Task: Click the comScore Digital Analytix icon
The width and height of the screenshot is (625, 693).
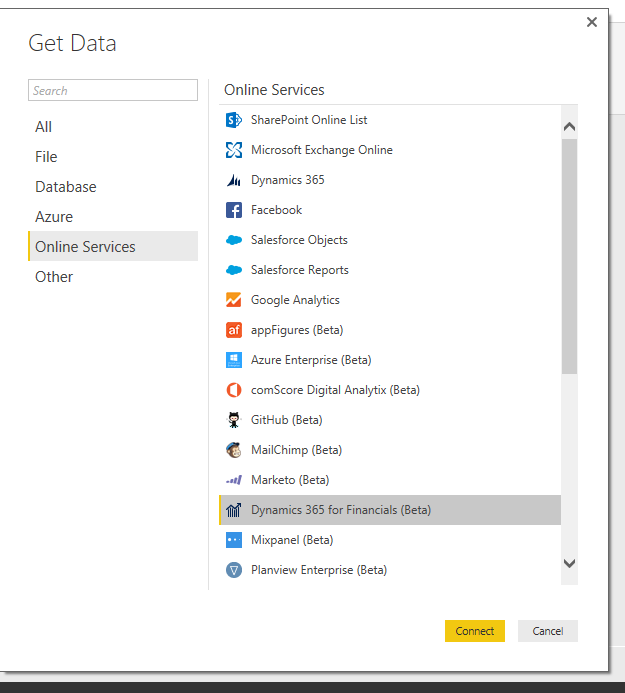Action: pos(234,390)
